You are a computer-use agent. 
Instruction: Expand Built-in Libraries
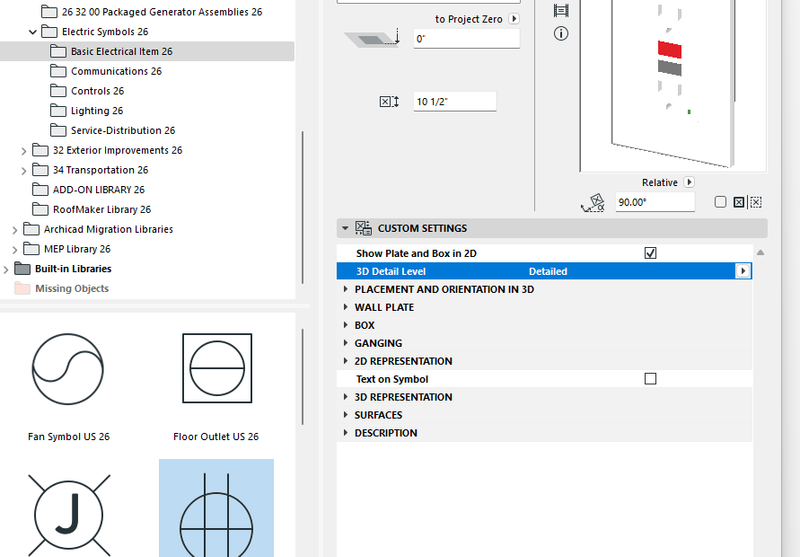(6, 269)
